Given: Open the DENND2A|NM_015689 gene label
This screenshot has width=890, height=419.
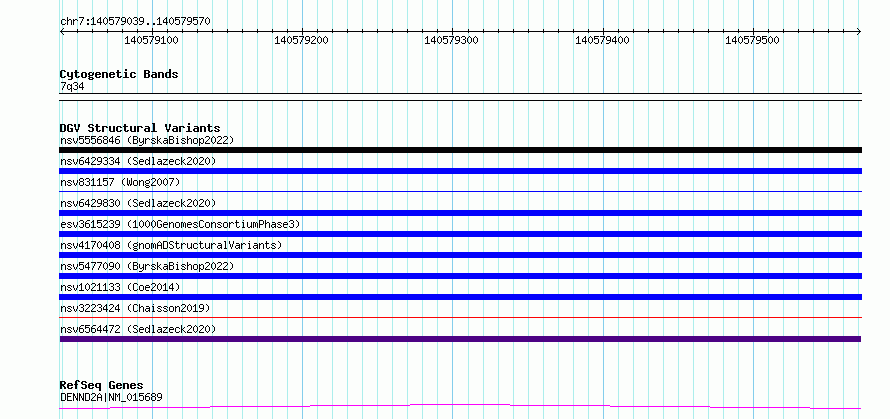Looking at the screenshot, I should [111, 397].
